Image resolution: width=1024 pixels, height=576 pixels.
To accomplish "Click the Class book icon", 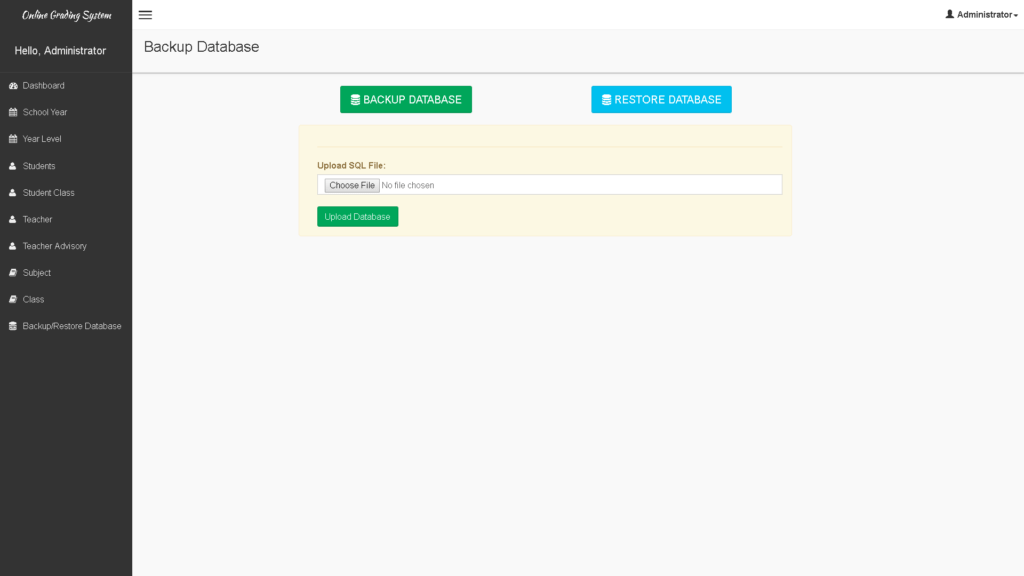I will (12, 299).
